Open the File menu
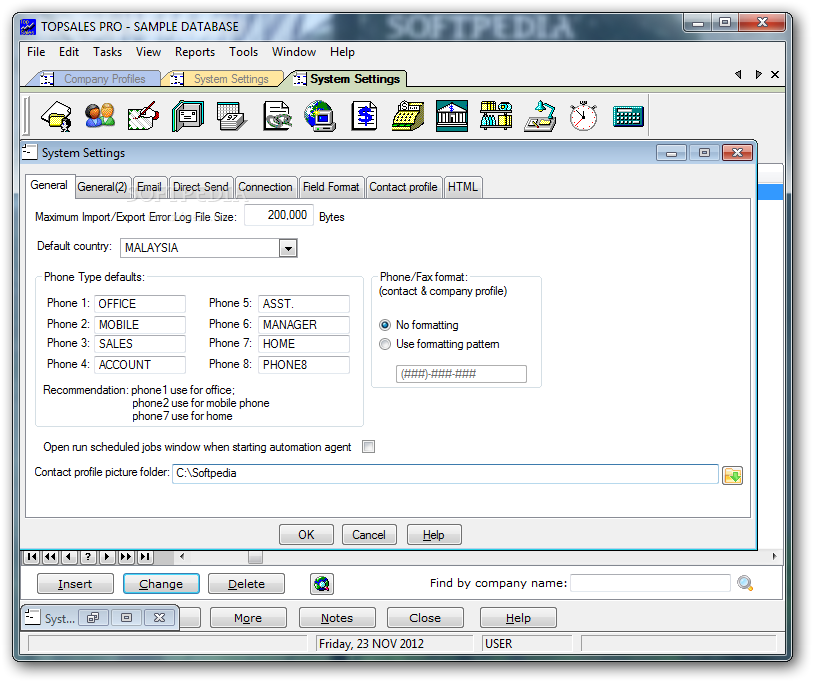This screenshot has height=682, width=813. (x=36, y=52)
